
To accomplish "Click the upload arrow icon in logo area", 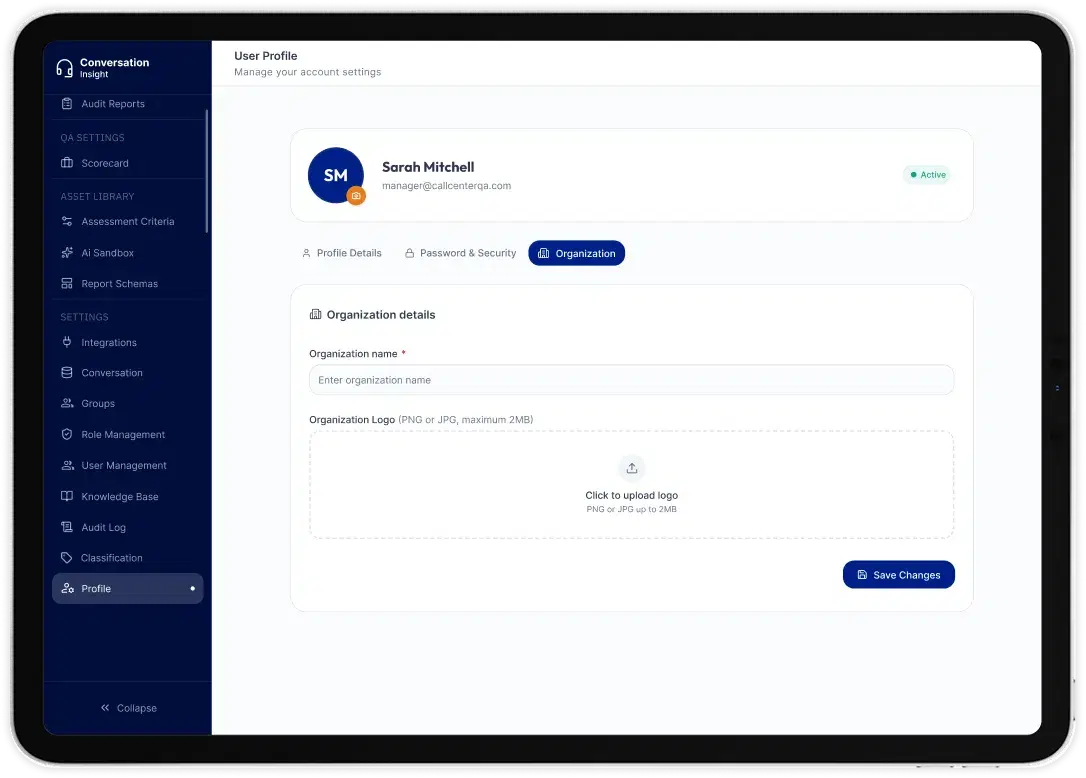I will coord(632,468).
